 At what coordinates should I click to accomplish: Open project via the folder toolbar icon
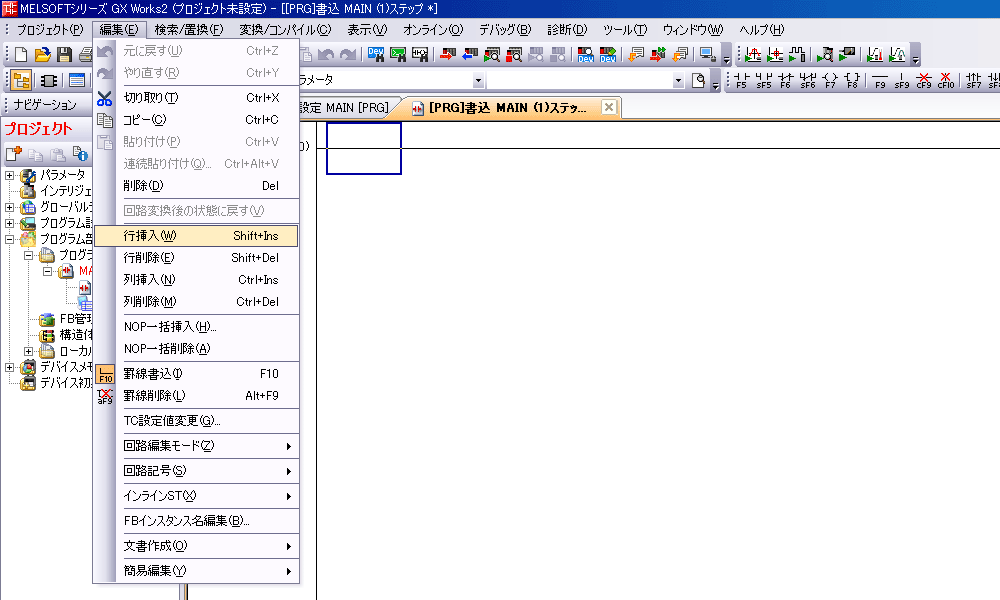tap(42, 55)
